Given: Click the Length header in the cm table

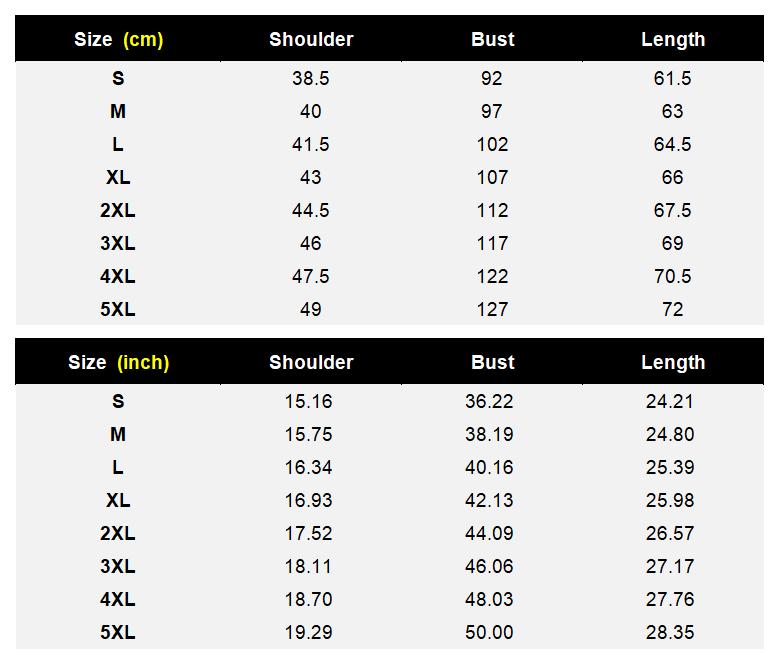Looking at the screenshot, I should click(672, 40).
